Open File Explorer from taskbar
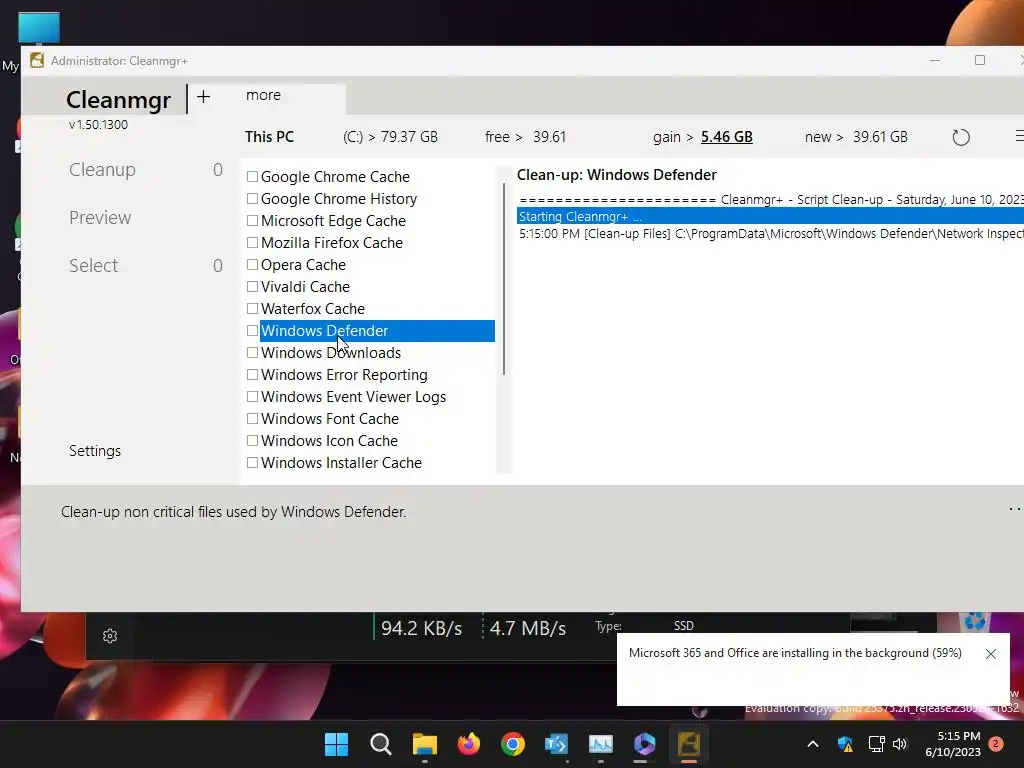Viewport: 1024px width, 768px height. 424,744
